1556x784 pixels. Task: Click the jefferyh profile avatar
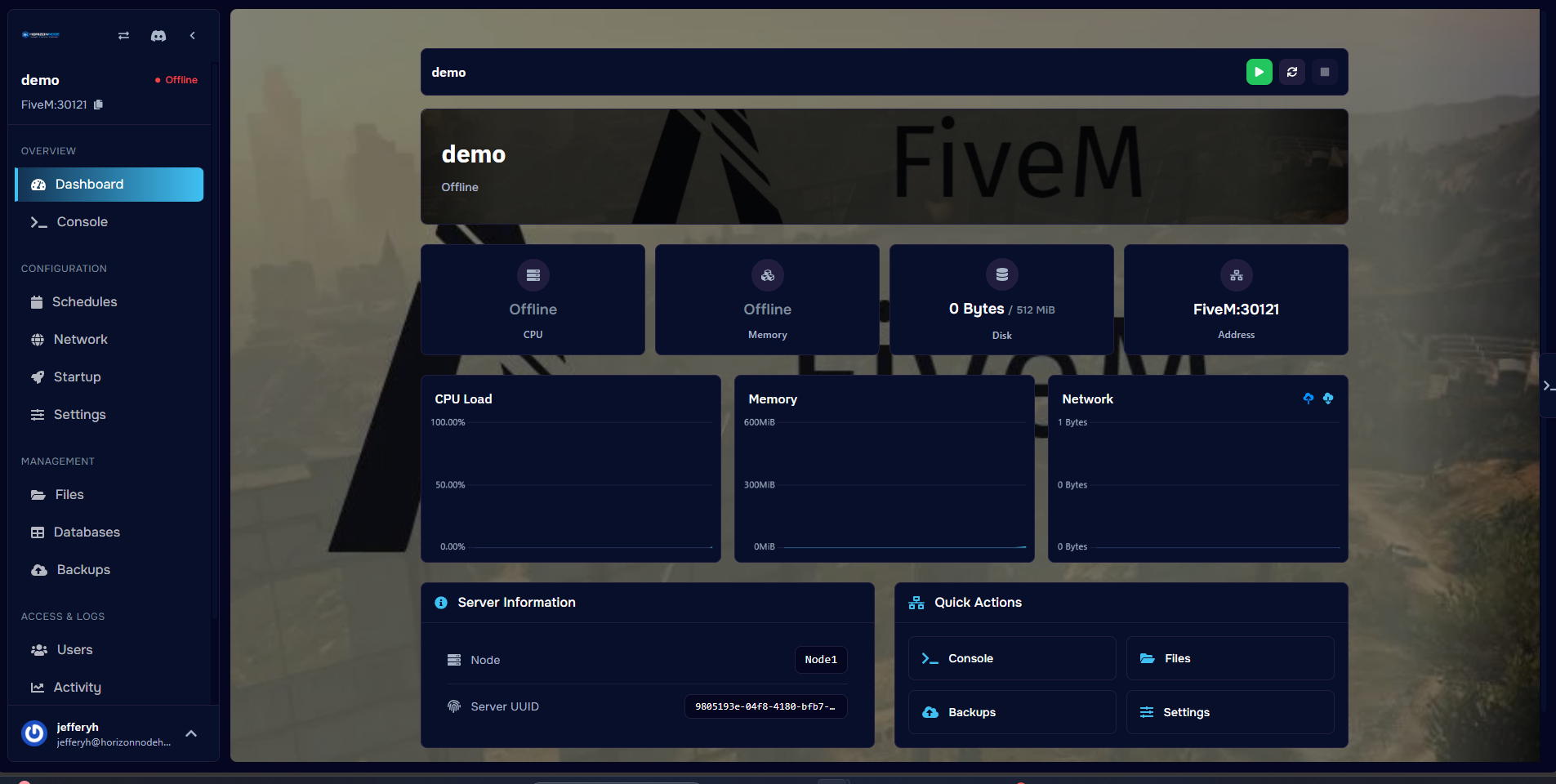click(34, 733)
